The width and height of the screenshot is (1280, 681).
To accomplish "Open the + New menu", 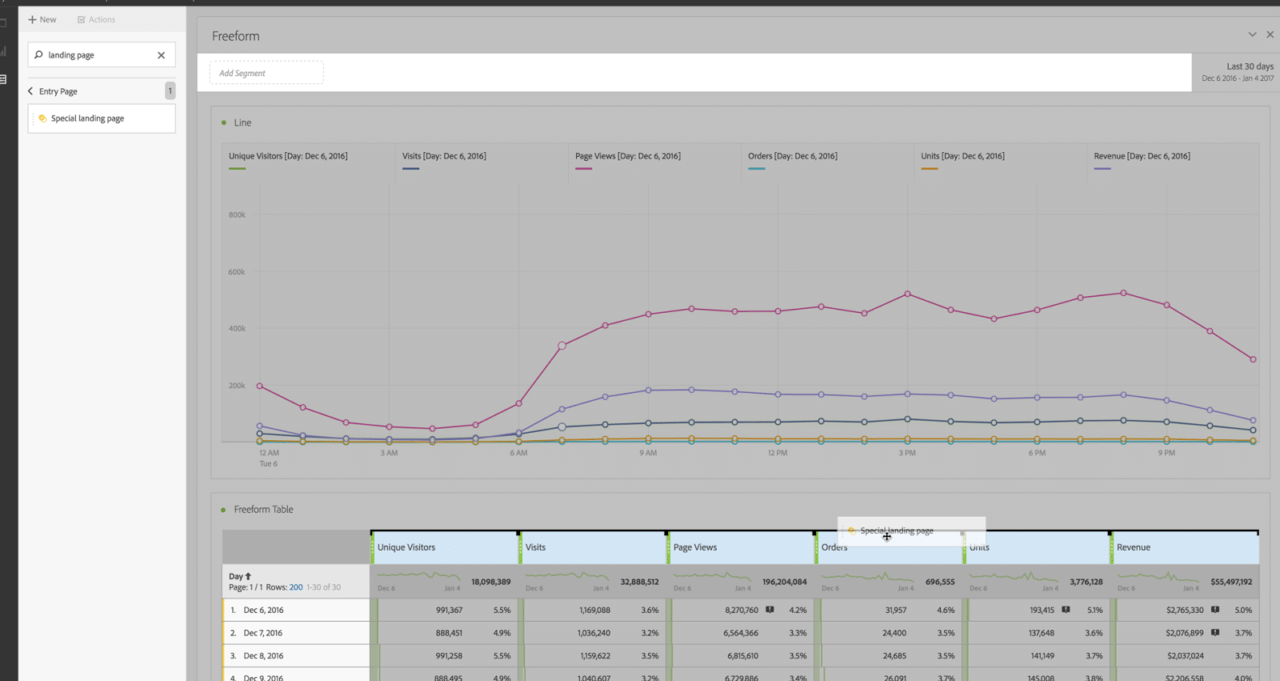I will pos(41,19).
